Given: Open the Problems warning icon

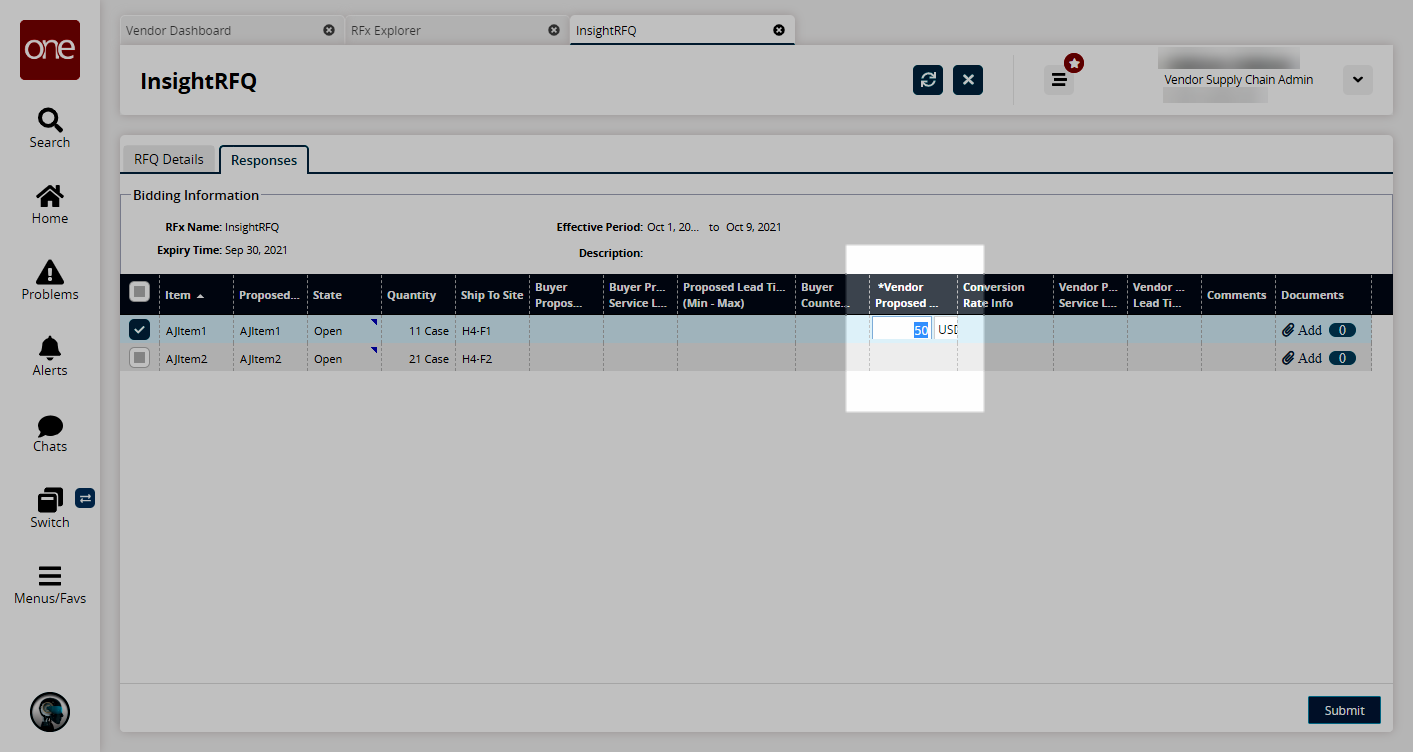Looking at the screenshot, I should tap(49, 273).
